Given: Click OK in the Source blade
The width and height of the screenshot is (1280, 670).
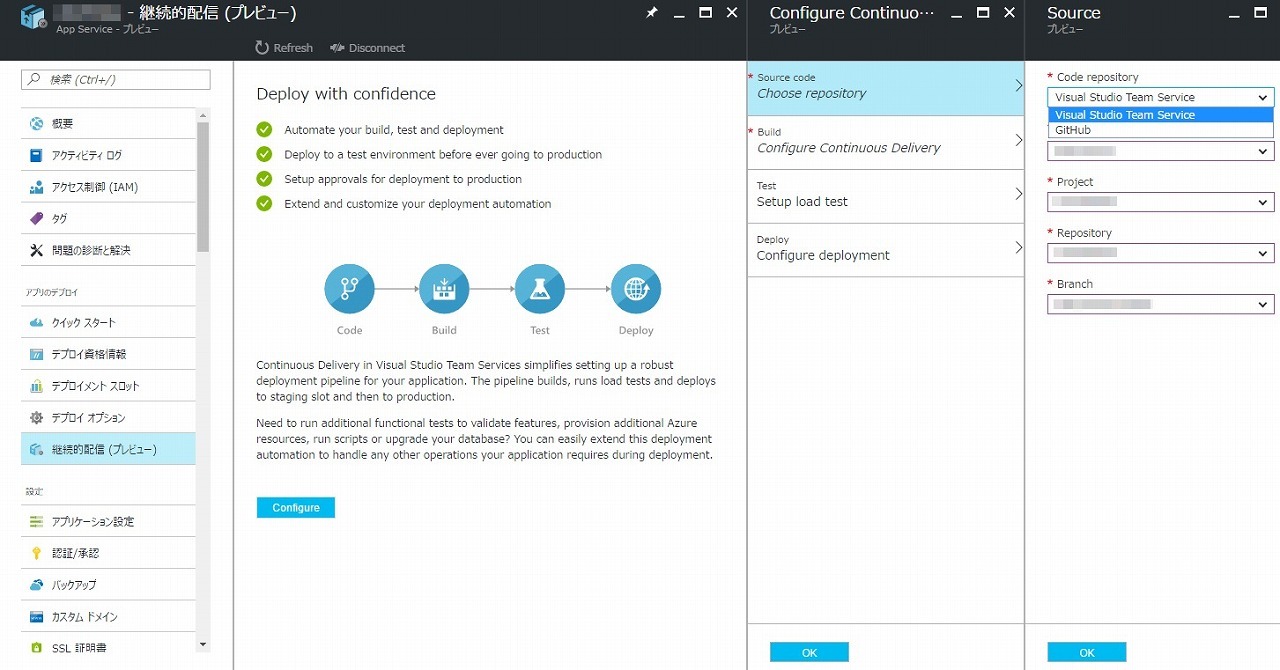Looking at the screenshot, I should [x=1087, y=652].
